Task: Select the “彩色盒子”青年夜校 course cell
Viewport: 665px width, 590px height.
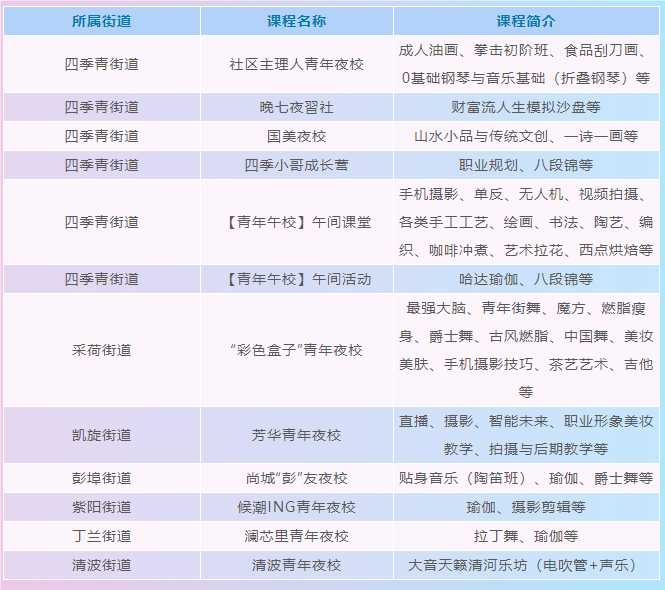Action: click(x=296, y=350)
